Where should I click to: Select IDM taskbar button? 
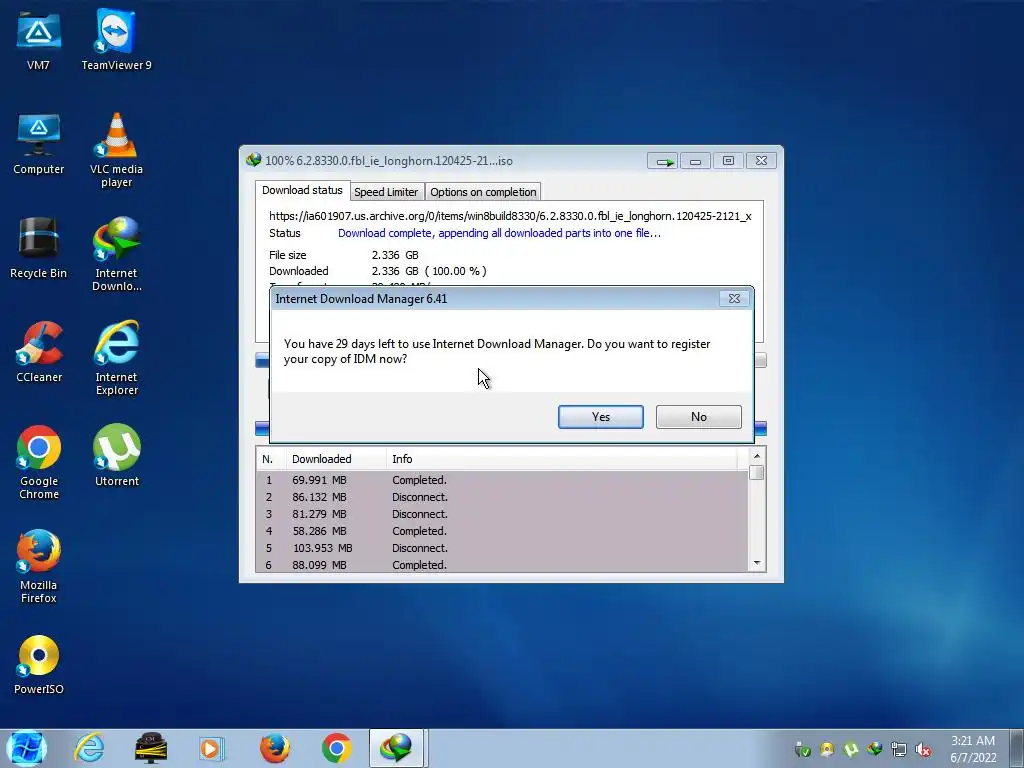pos(397,748)
